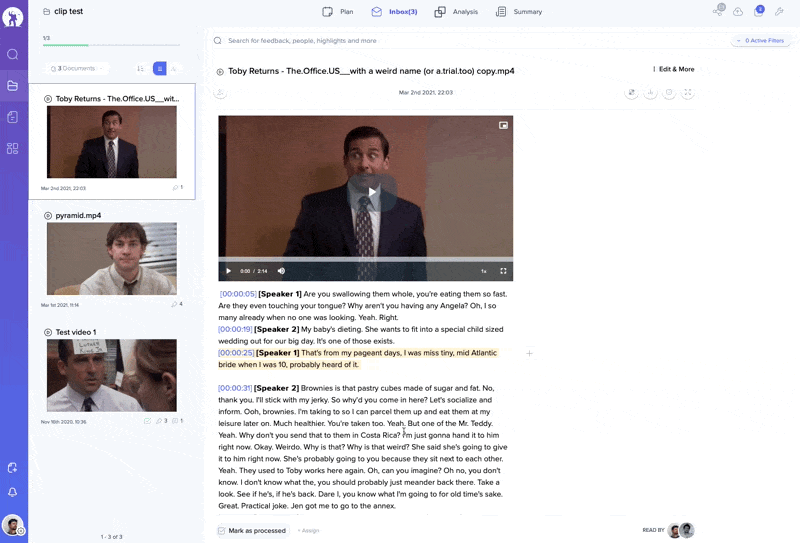Open the document notes sidebar icon
This screenshot has height=543, width=800.
(13, 117)
